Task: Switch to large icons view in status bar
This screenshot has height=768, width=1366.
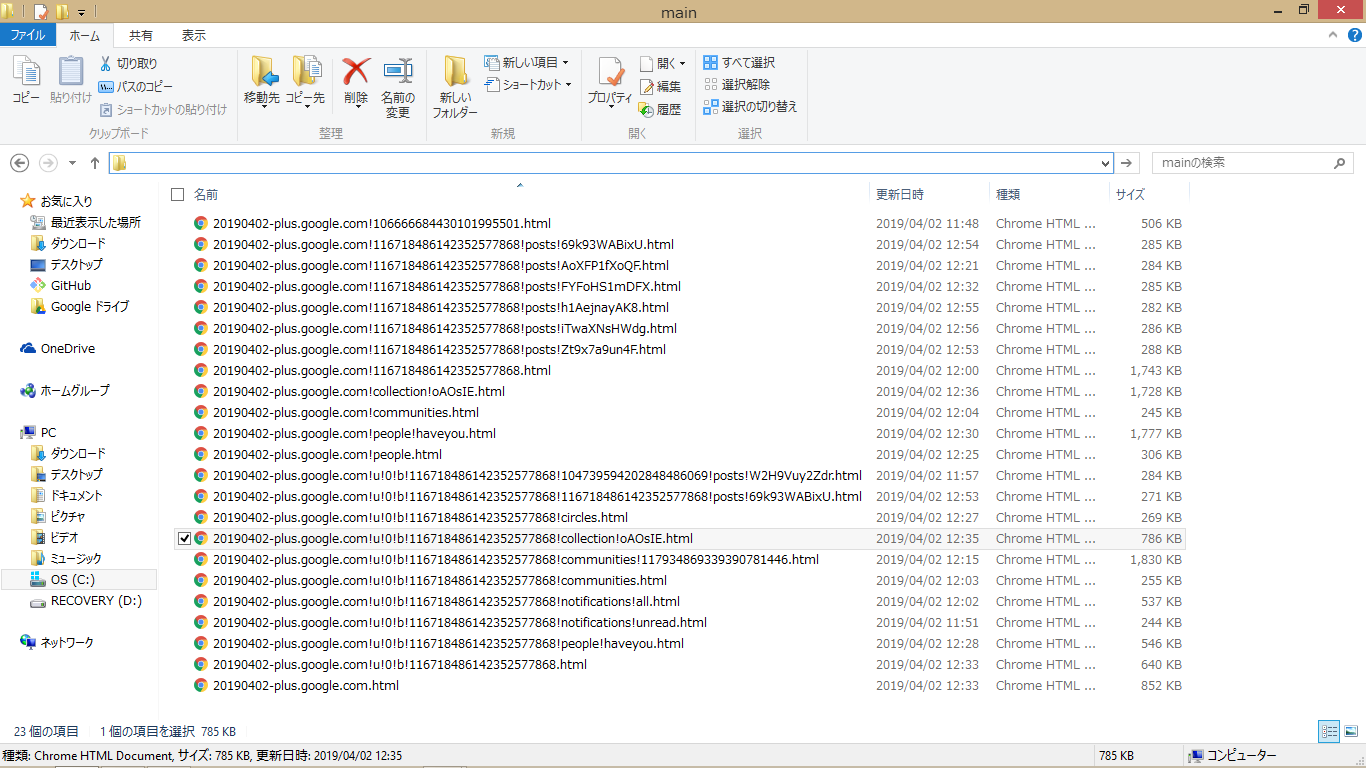Action: tap(1350, 732)
